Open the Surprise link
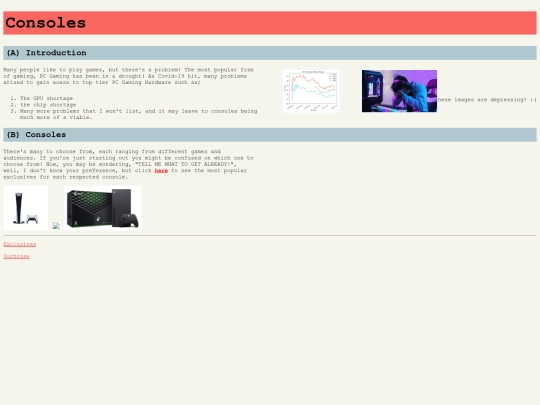Viewport: 540px width, 405px height. pyautogui.click(x=17, y=256)
